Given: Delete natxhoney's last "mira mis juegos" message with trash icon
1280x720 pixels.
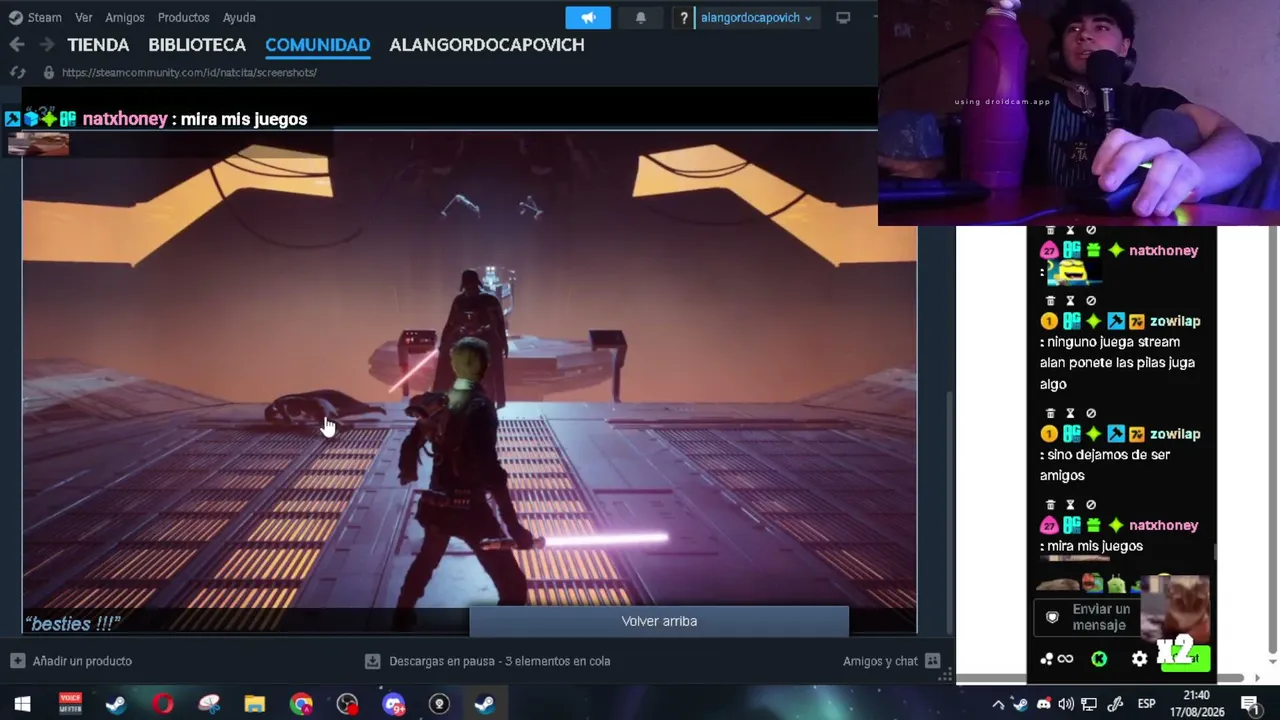Looking at the screenshot, I should tap(1050, 505).
